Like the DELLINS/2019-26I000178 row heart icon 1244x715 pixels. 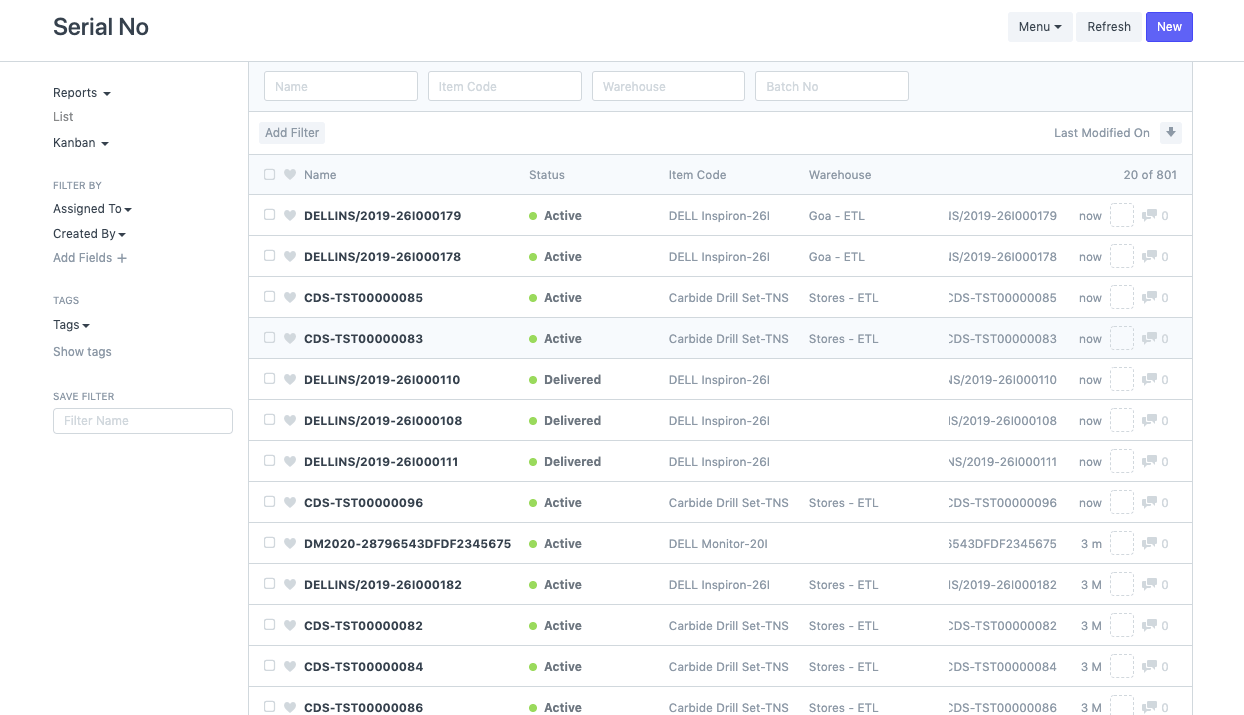(290, 257)
